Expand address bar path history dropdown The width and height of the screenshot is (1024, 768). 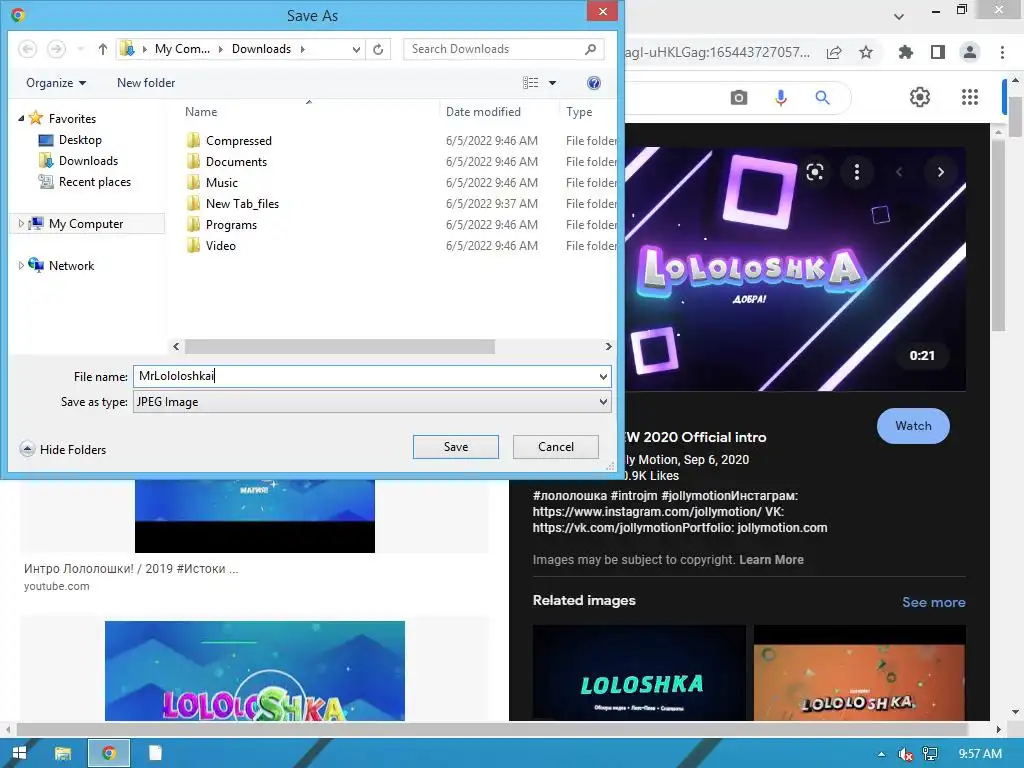[x=356, y=49]
